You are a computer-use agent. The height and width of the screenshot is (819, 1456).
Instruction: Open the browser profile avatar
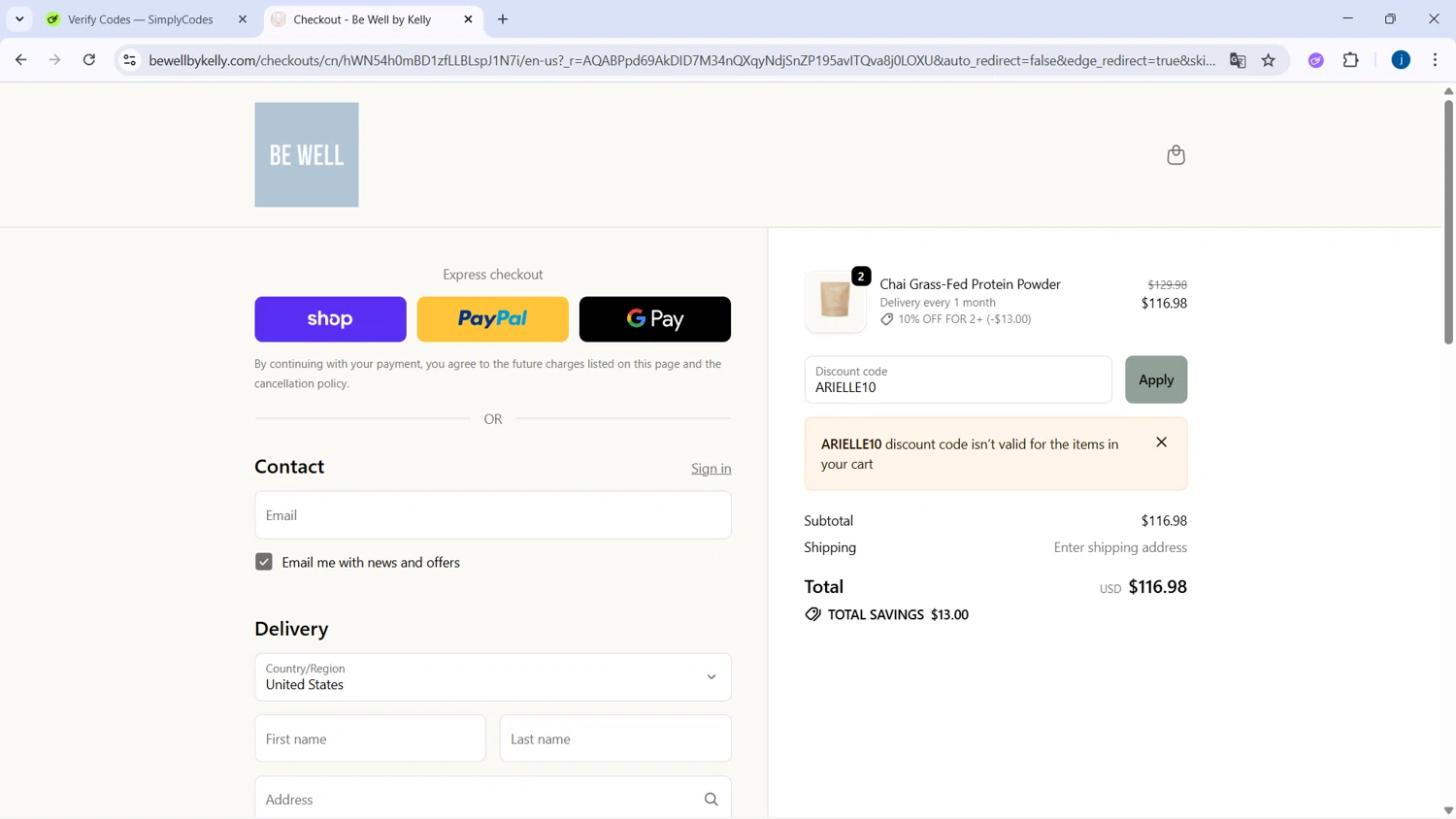pyautogui.click(x=1401, y=60)
